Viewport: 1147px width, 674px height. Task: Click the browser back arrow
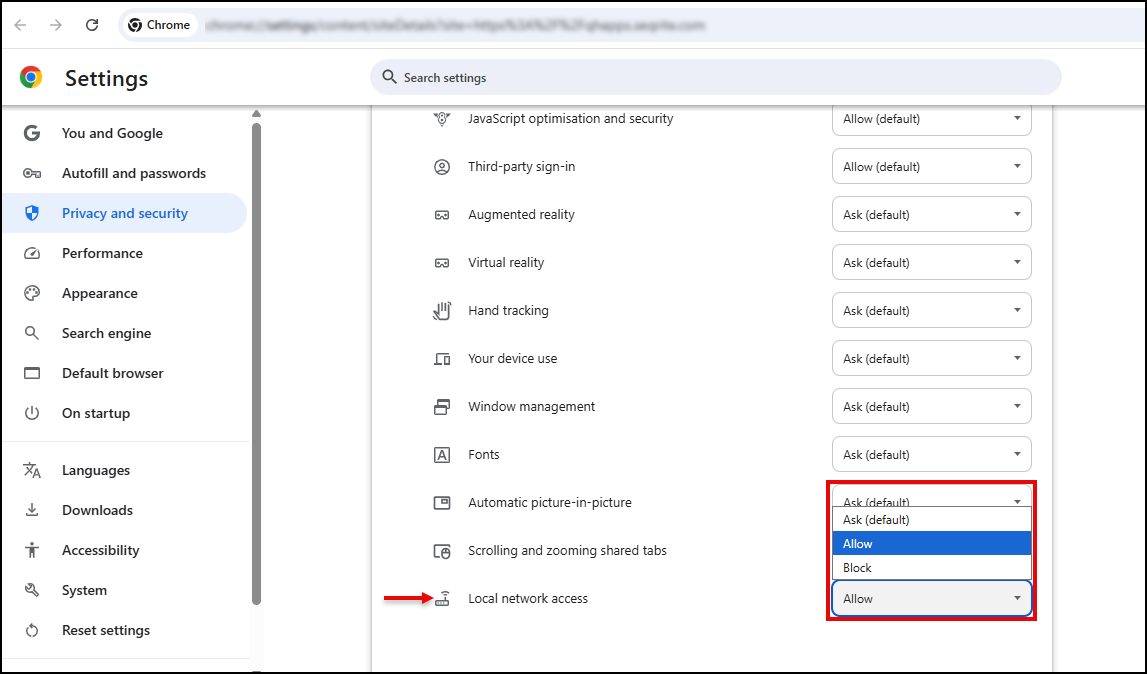21,25
